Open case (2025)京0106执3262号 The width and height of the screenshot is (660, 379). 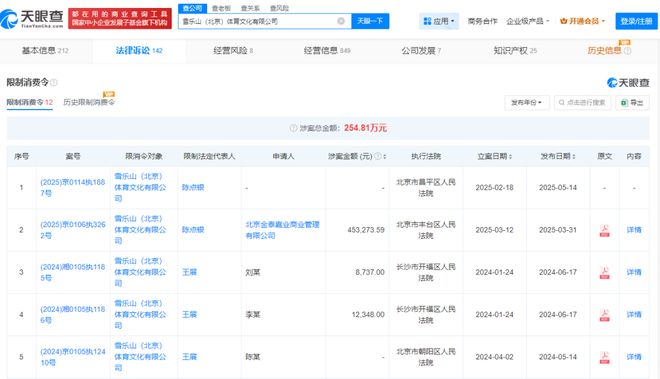72,230
